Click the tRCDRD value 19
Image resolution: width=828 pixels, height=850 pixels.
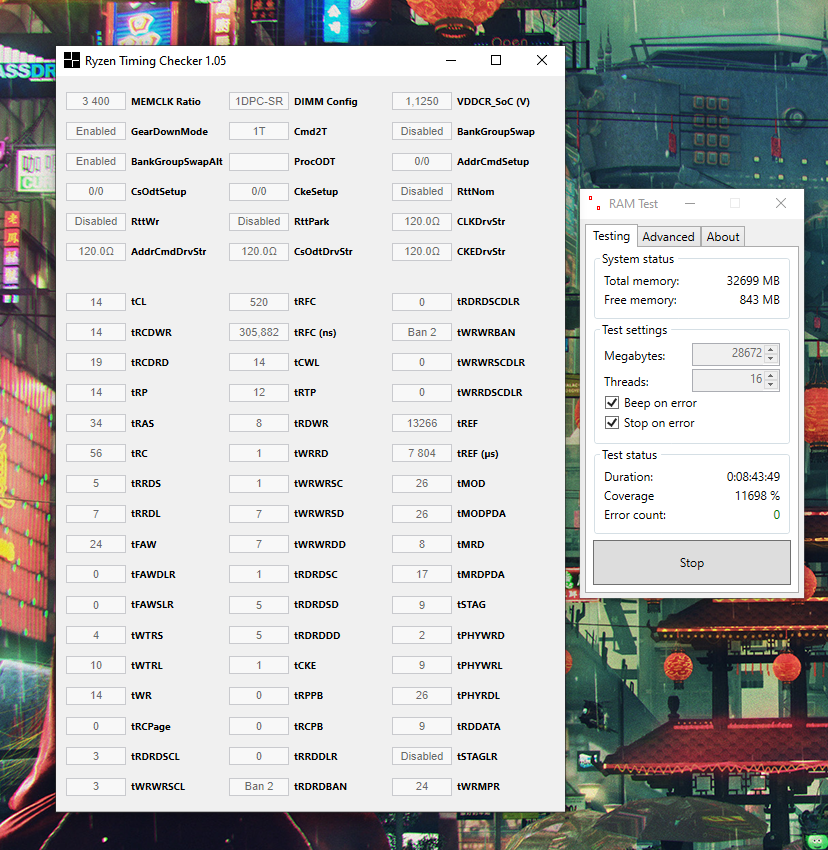pos(96,362)
